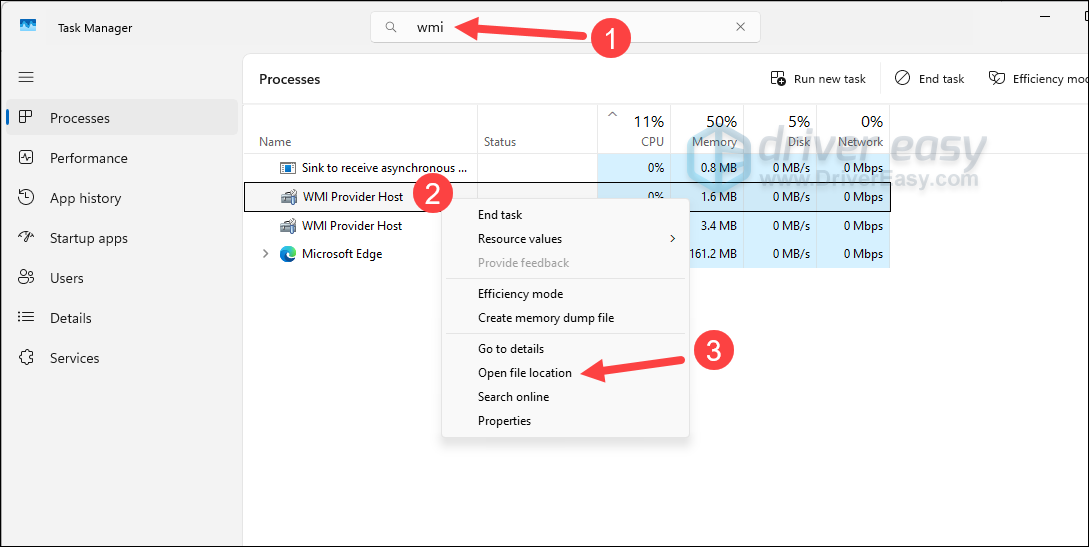
Task: Choose Efficiency mode in the context menu
Action: point(565,294)
